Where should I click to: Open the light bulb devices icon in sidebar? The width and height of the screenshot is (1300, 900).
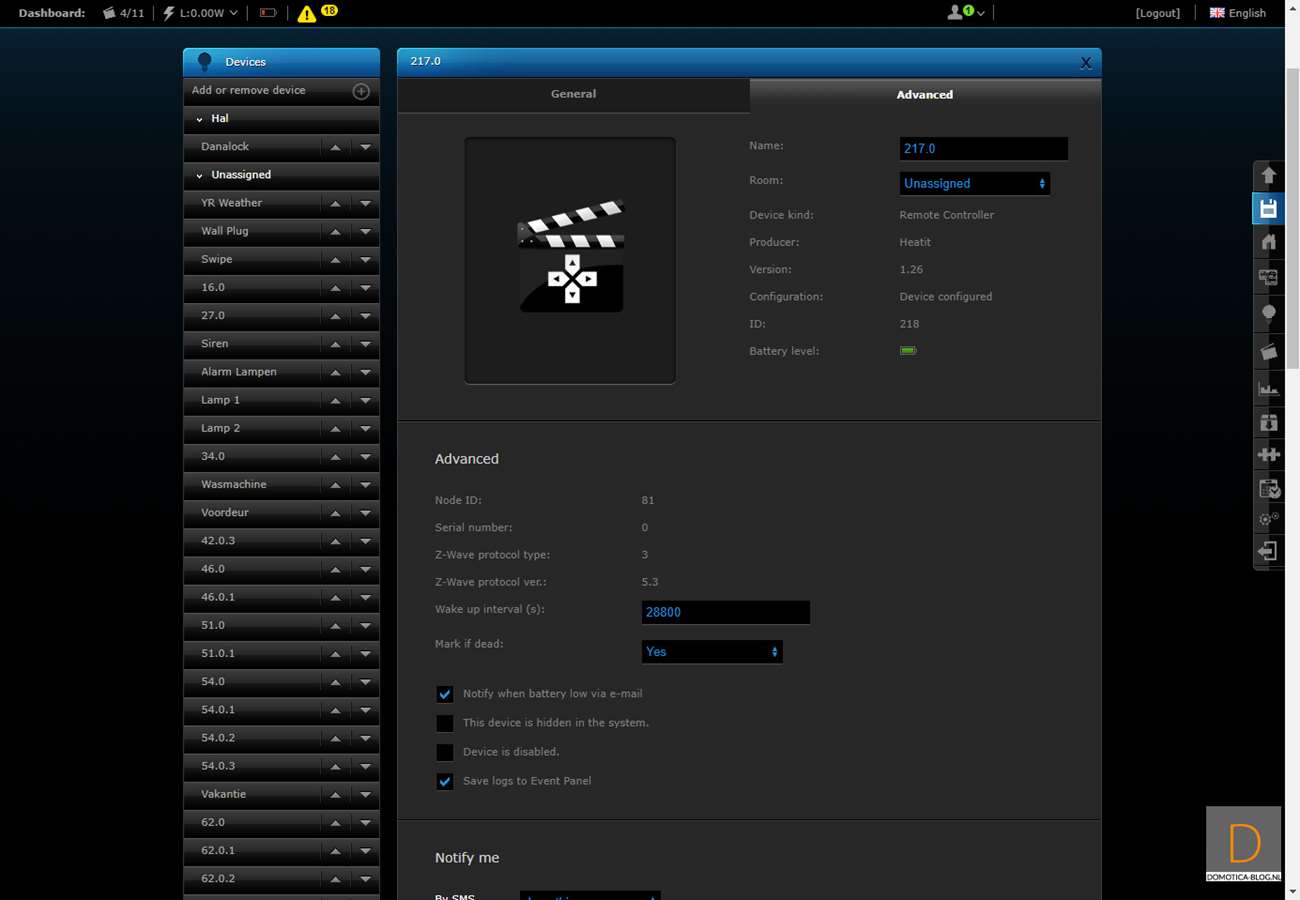(1268, 314)
